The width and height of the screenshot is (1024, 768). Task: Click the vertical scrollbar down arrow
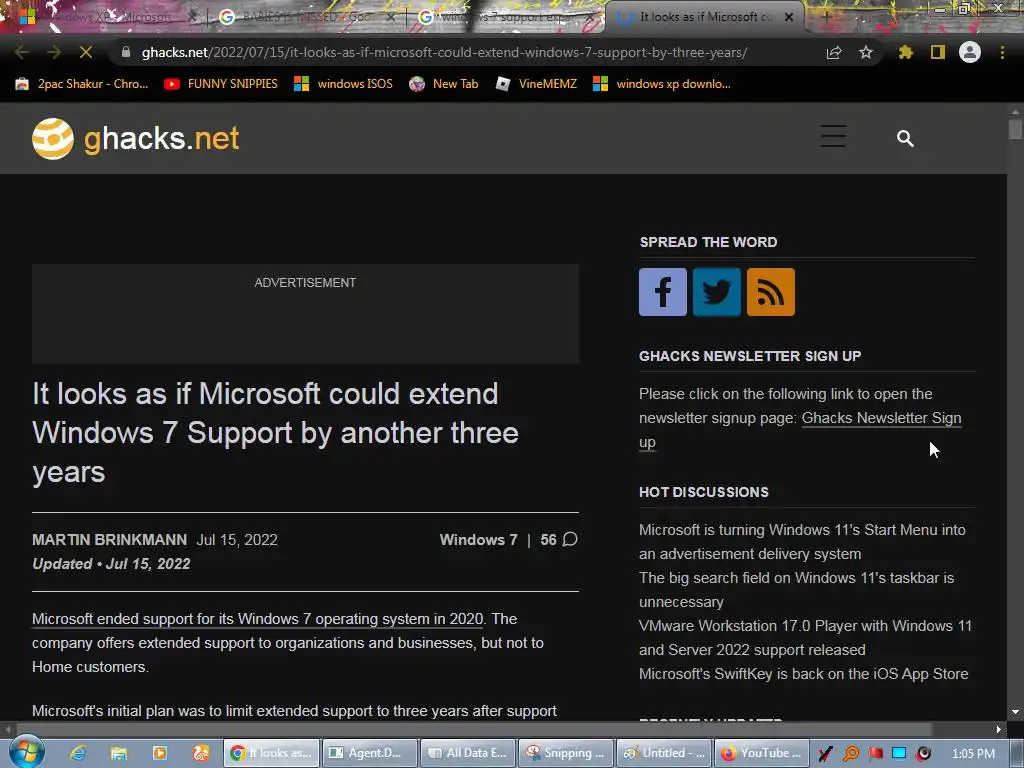pyautogui.click(x=1015, y=712)
